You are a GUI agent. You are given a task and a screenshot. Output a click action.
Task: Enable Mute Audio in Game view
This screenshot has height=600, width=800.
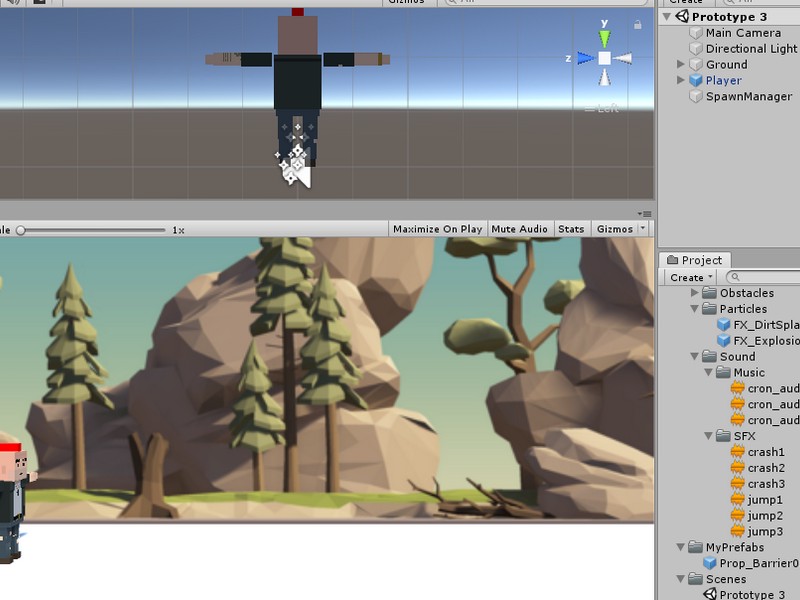point(519,229)
